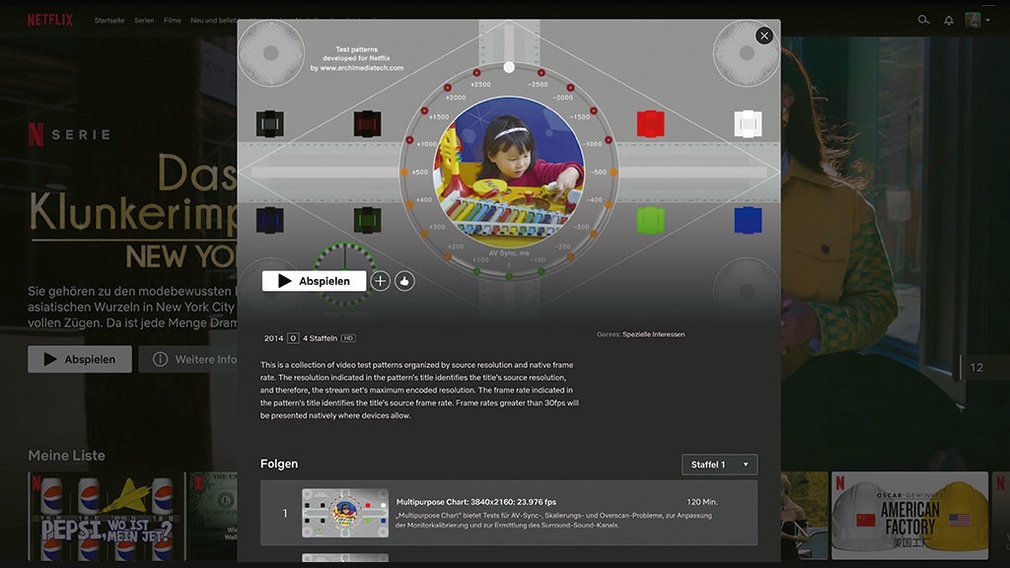Image resolution: width=1010 pixels, height=568 pixels.
Task: Click the Netflix logo
Action: [50, 20]
